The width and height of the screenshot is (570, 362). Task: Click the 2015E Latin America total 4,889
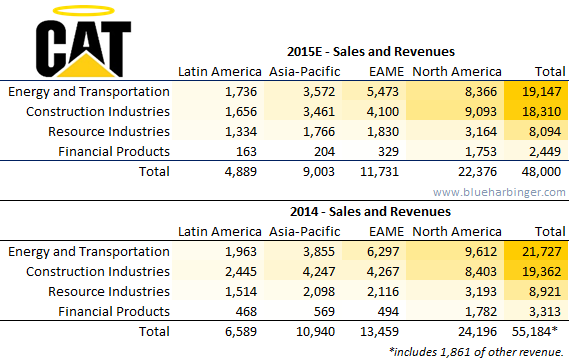click(x=241, y=171)
